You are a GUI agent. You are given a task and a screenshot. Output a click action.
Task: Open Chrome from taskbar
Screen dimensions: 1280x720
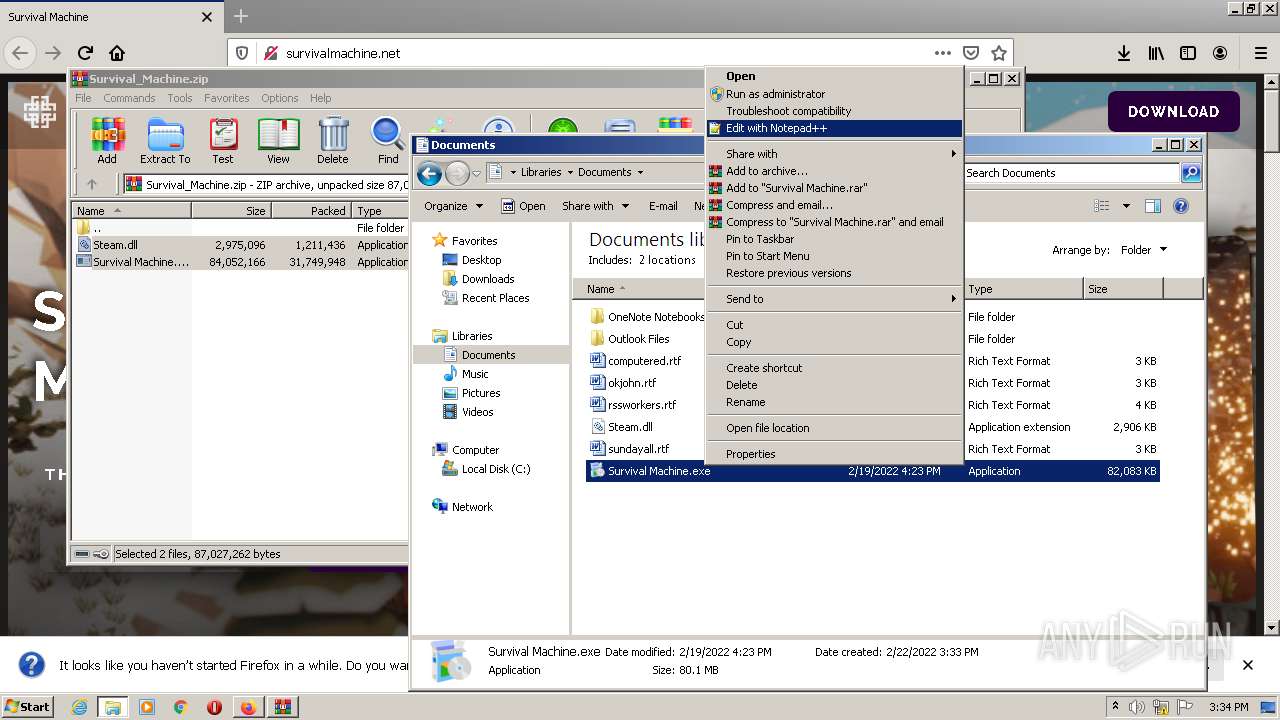181,707
